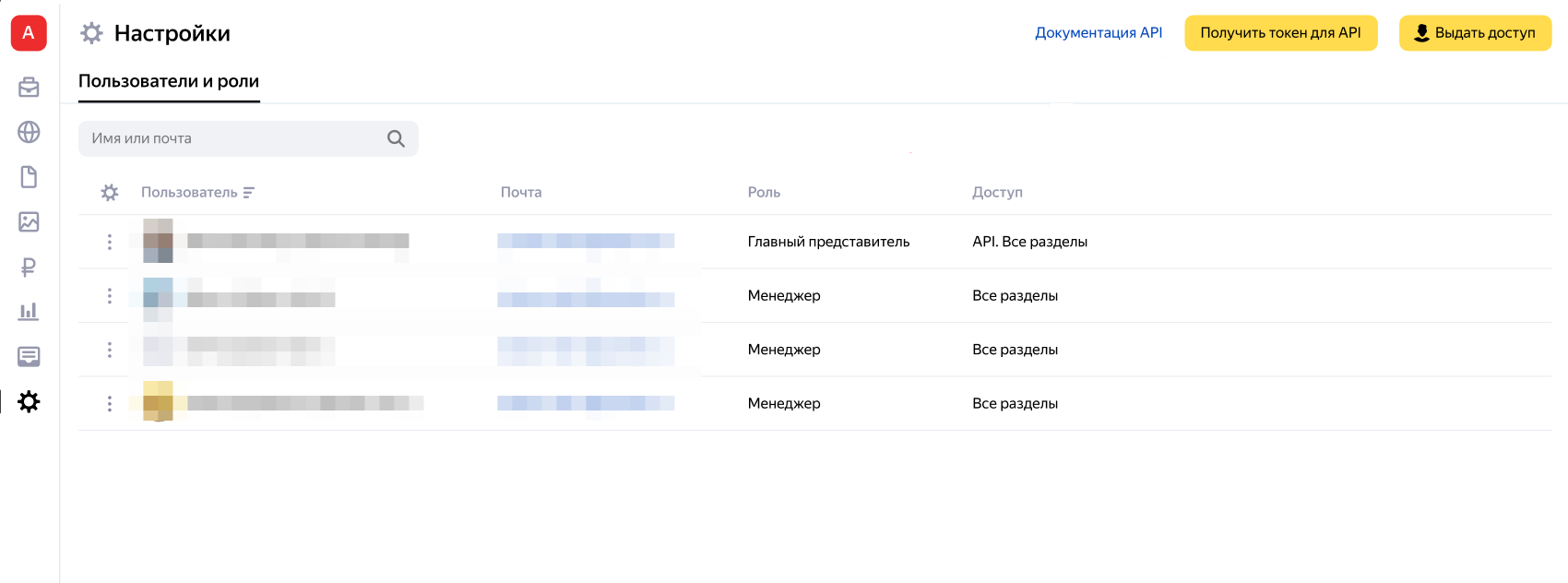Screen dimensions: 1568x583
Task: Open three-dot menu for Главный представитель row
Action: tap(110, 242)
